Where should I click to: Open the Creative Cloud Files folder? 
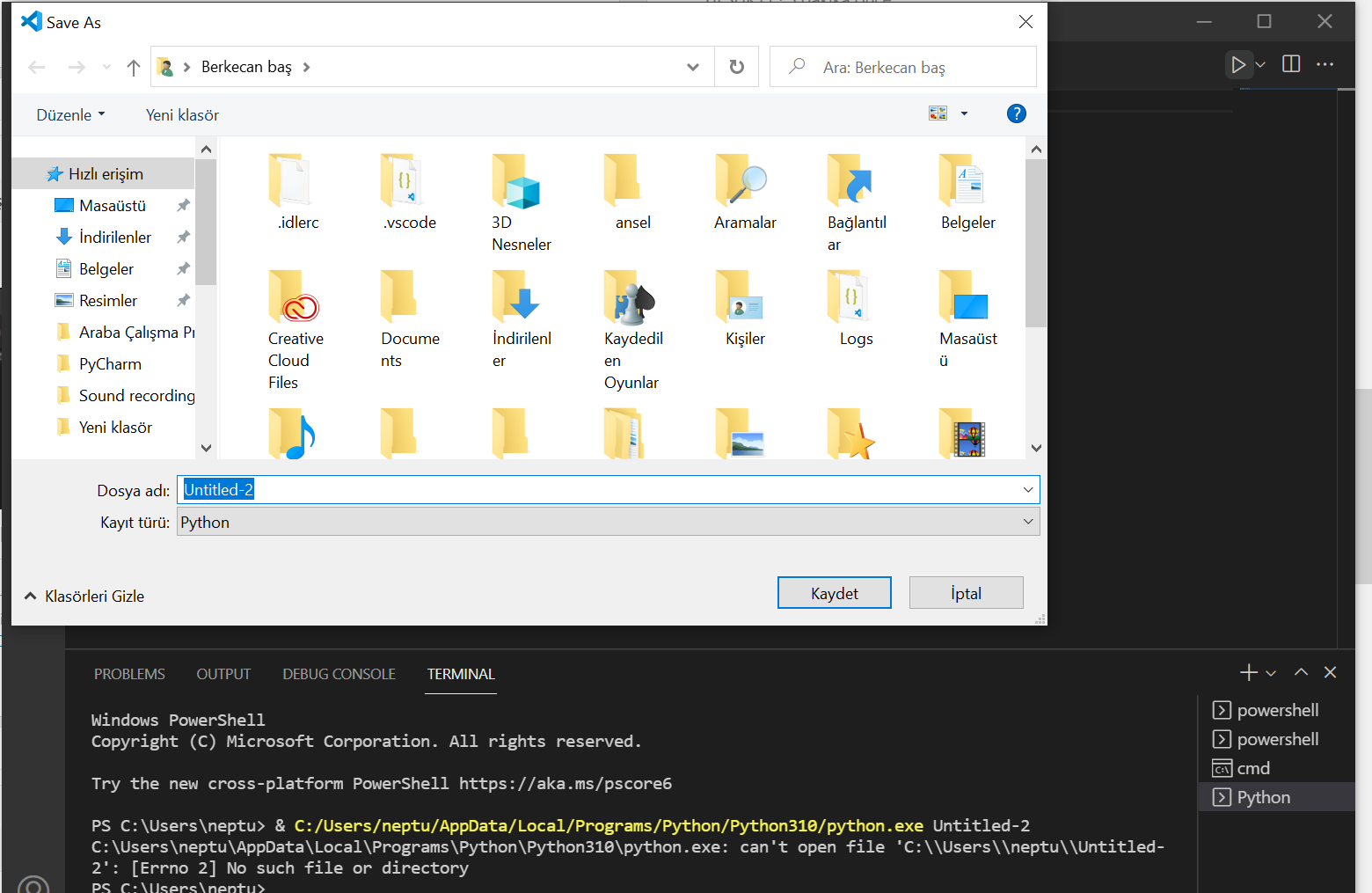point(296,330)
